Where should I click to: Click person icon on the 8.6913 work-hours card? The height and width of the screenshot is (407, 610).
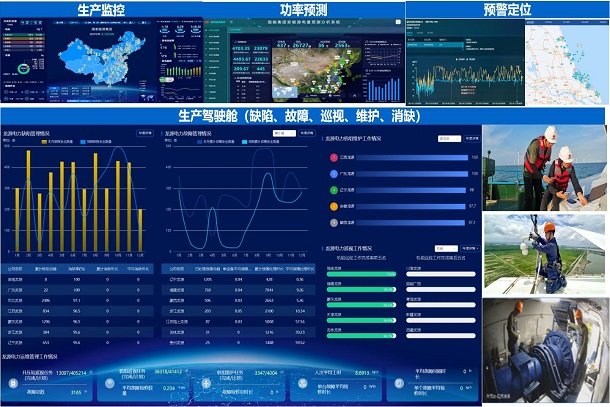(303, 383)
